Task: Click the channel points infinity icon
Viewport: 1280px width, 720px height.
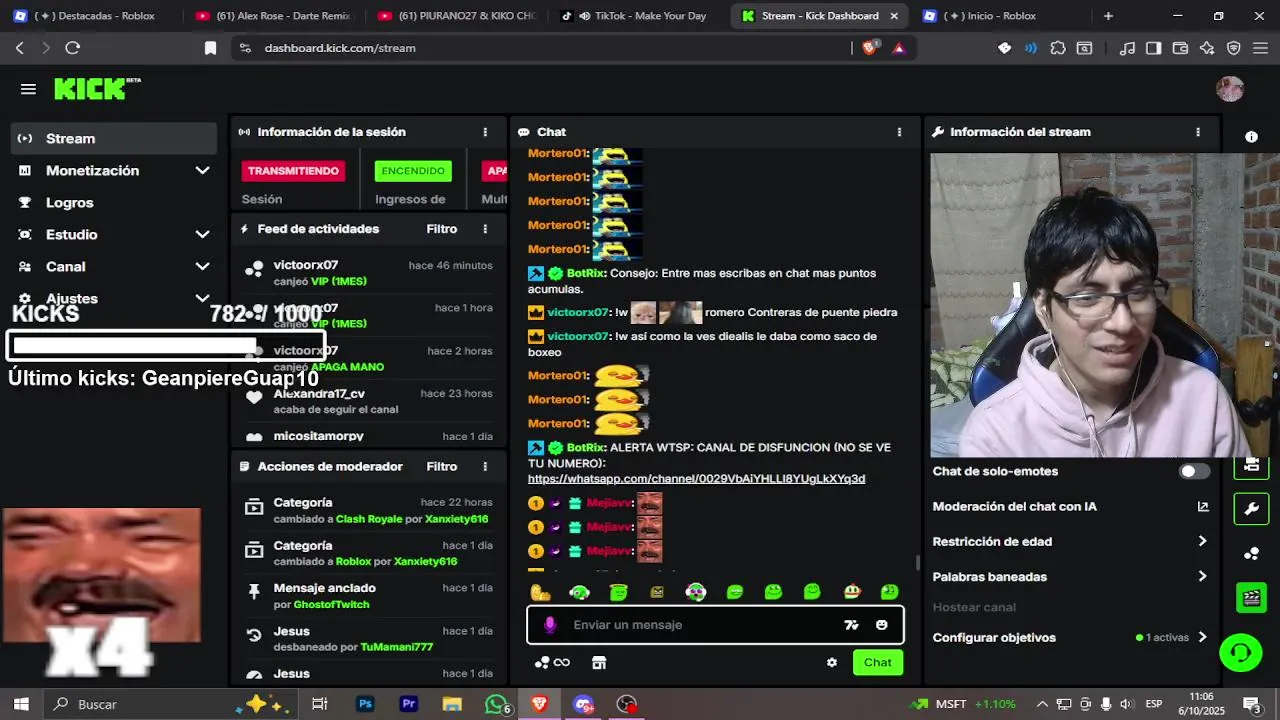Action: pos(552,662)
